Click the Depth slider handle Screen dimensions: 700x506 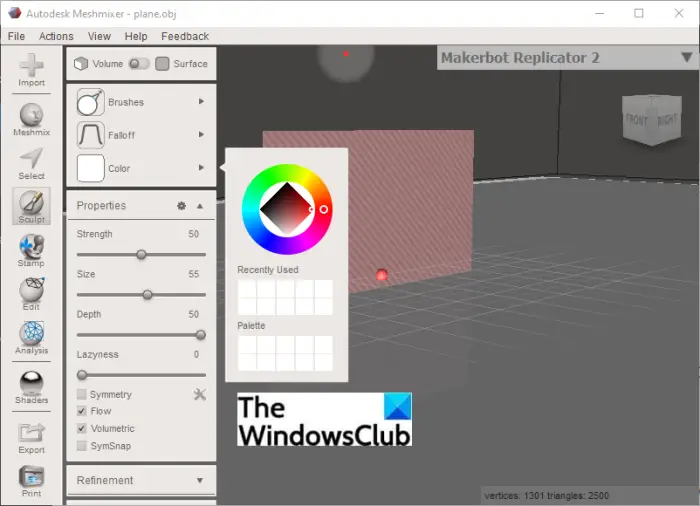200,335
